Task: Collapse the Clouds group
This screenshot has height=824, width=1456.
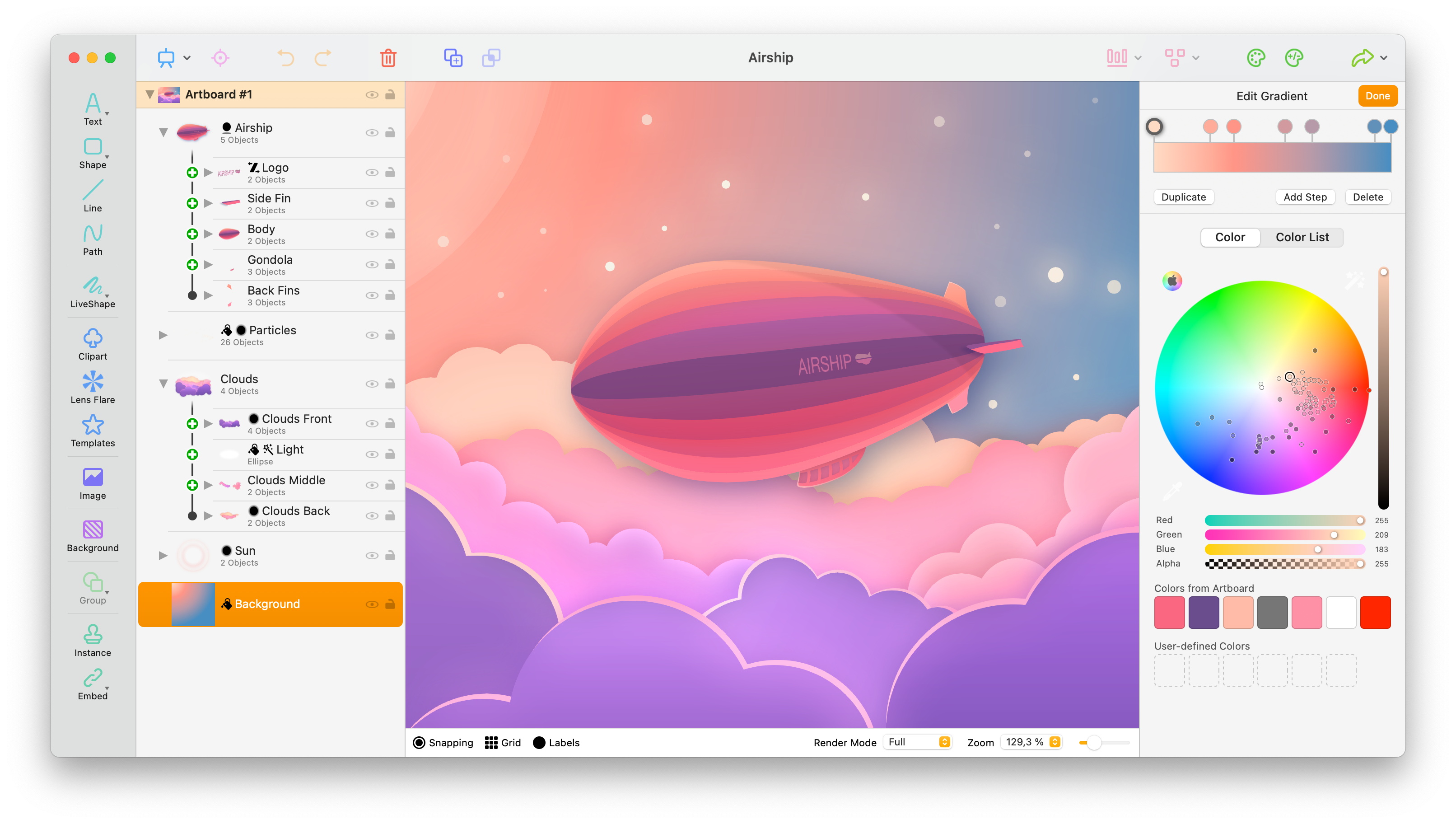Action: click(163, 384)
